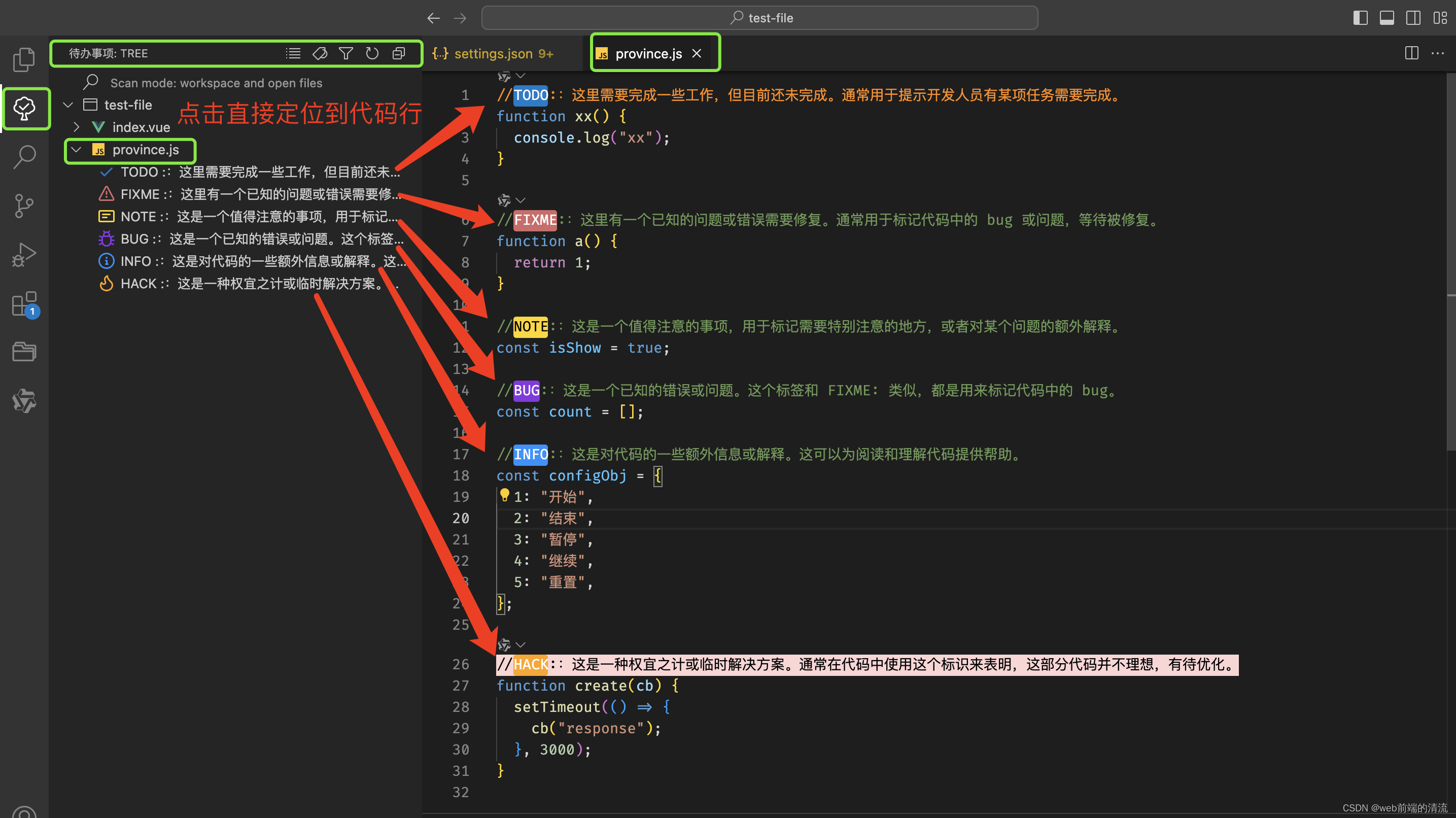1456x818 pixels.
Task: Open the TODO Tree tag filter funnel icon
Action: click(346, 53)
